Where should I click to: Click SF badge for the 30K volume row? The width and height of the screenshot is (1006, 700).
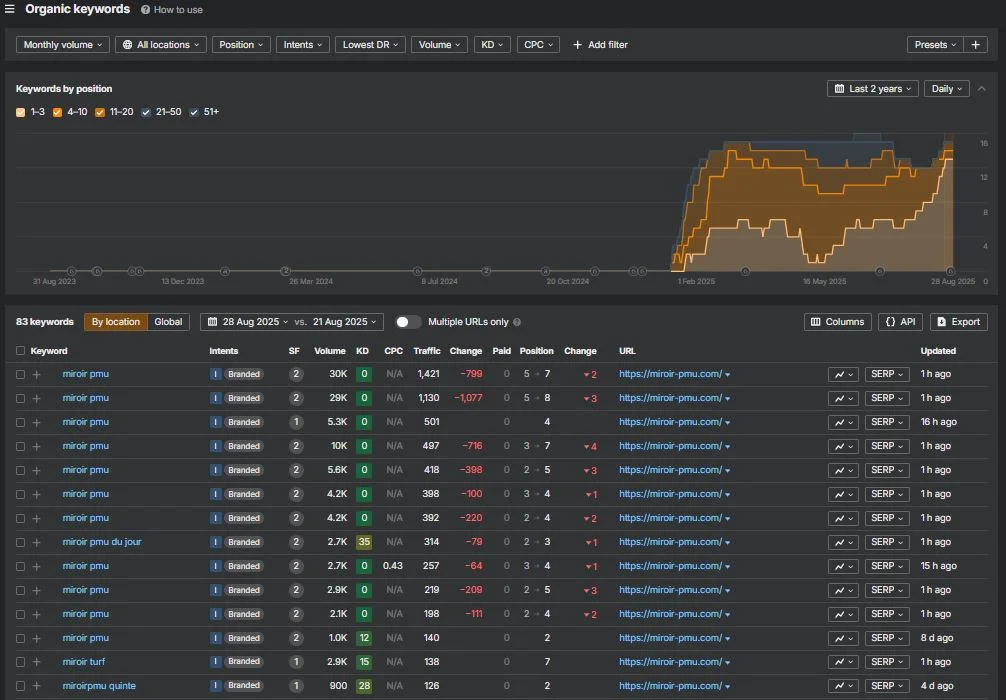[x=296, y=375]
